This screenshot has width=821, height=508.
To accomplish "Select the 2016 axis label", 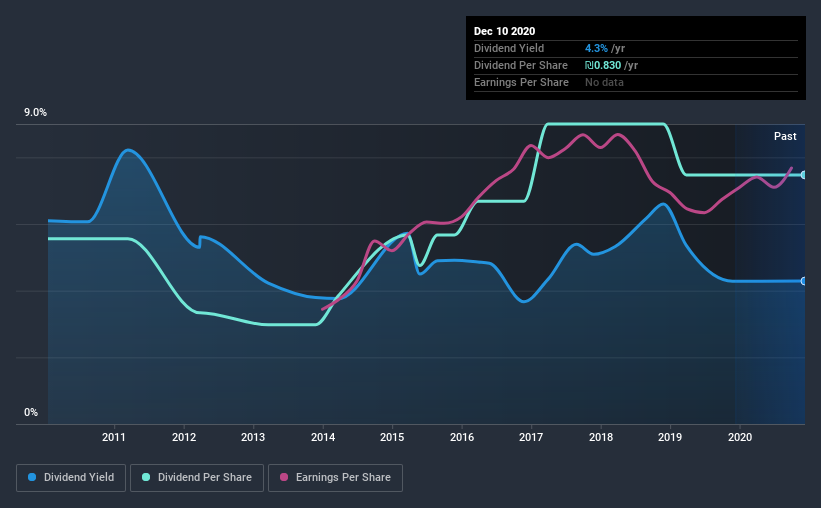I will pos(462,437).
